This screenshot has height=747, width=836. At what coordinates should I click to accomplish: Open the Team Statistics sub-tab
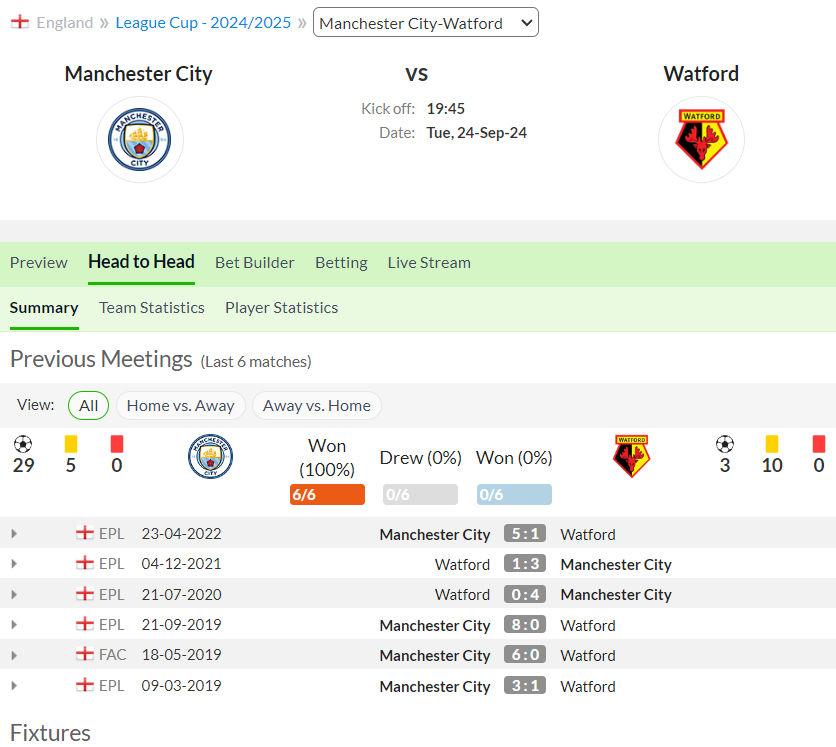click(151, 308)
